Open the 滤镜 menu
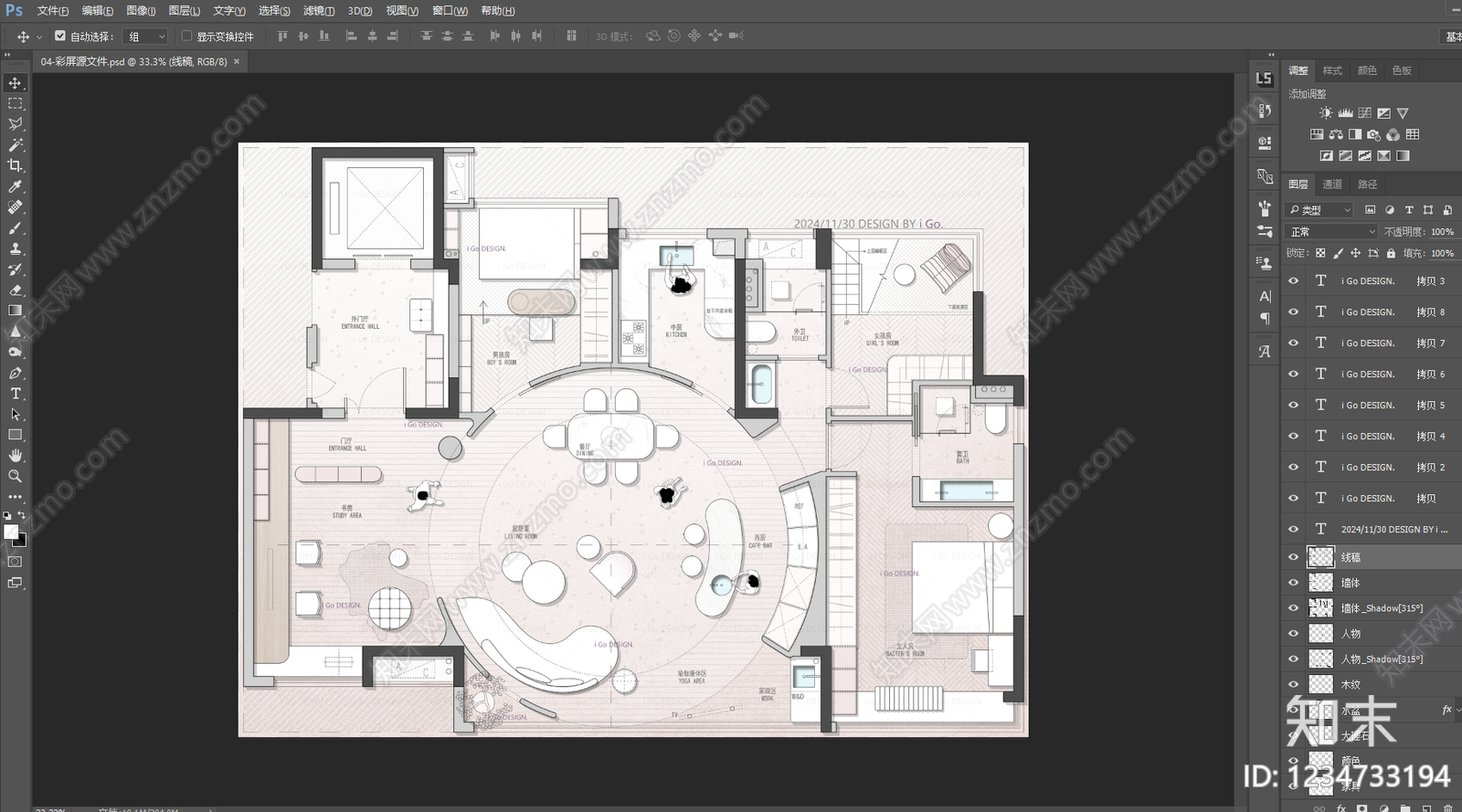The height and width of the screenshot is (812, 1462). coord(319,11)
